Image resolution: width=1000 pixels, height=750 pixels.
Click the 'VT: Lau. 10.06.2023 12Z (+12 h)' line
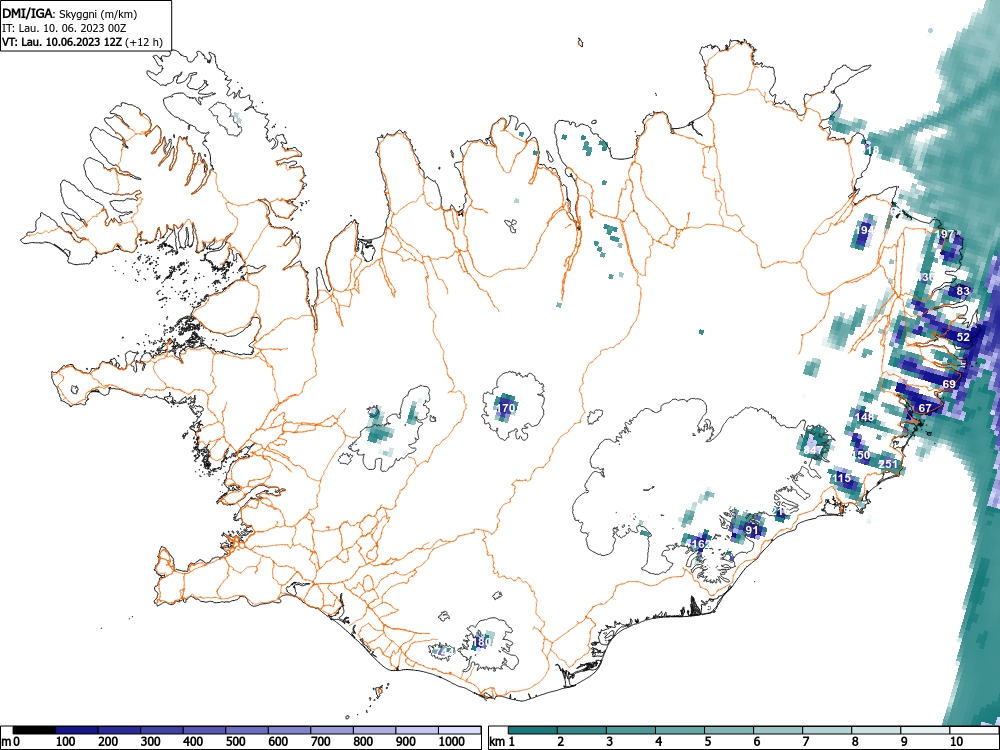point(82,42)
